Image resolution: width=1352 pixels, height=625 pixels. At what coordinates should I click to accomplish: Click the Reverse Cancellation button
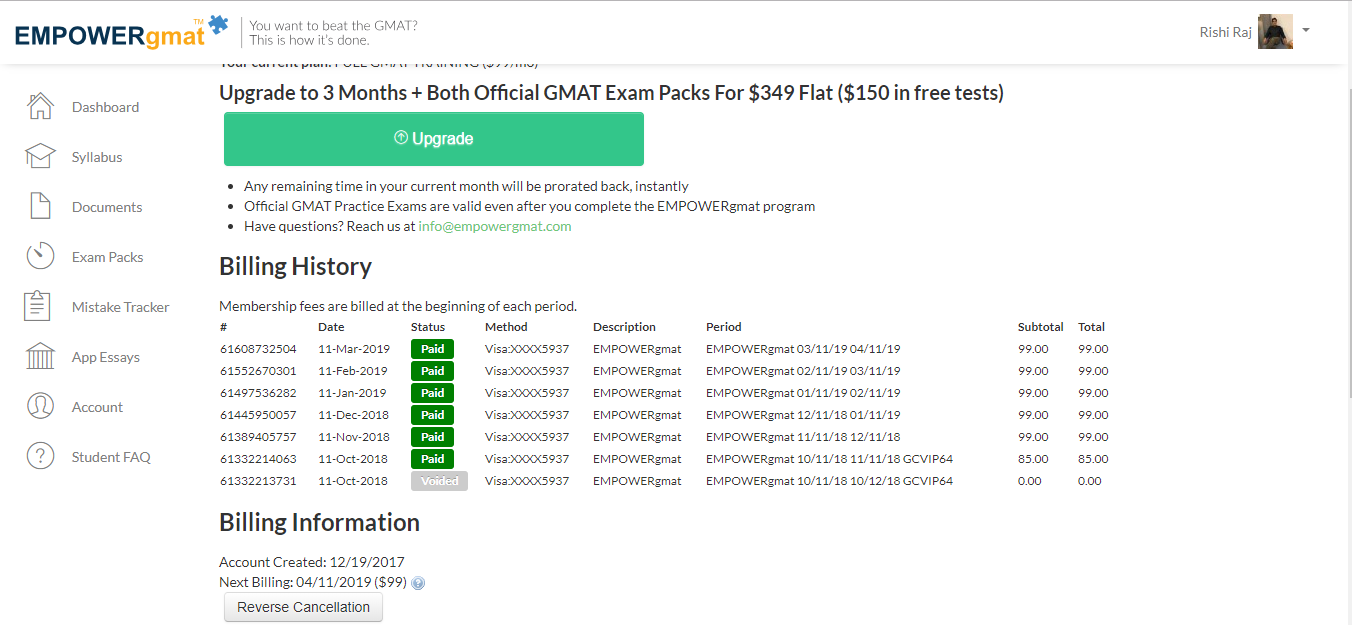pos(303,607)
